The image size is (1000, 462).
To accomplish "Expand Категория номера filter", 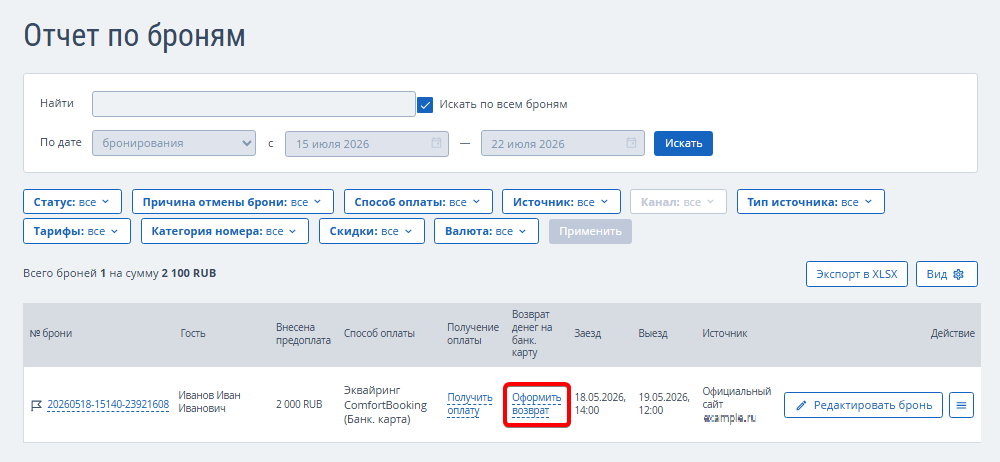I will [225, 231].
